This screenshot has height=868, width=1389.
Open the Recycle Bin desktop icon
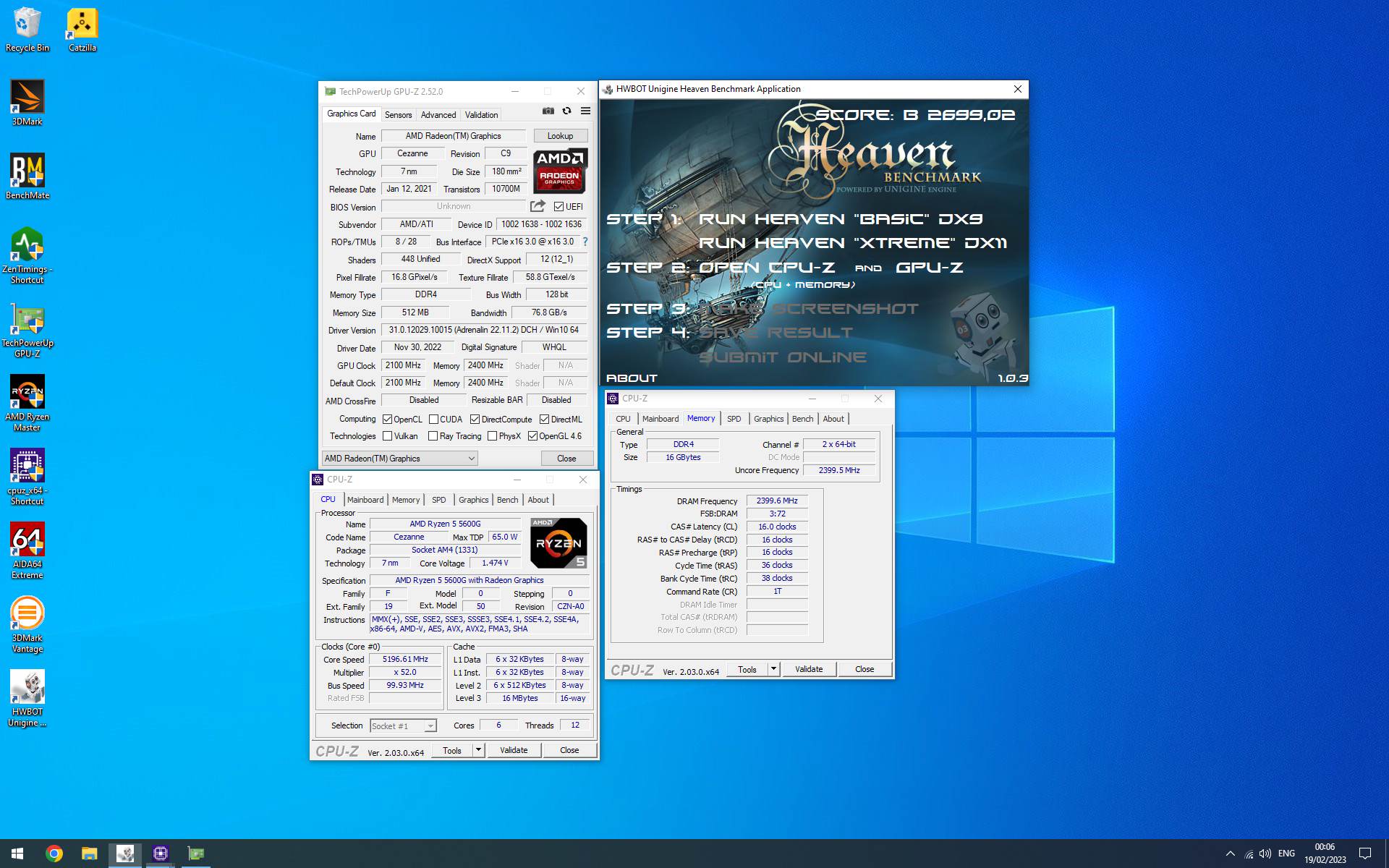[27, 30]
